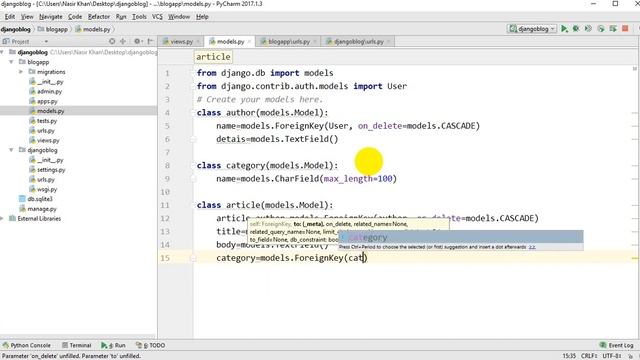
Task: Click djangoblog breadcrumb in navigation bar
Action: click(16, 29)
